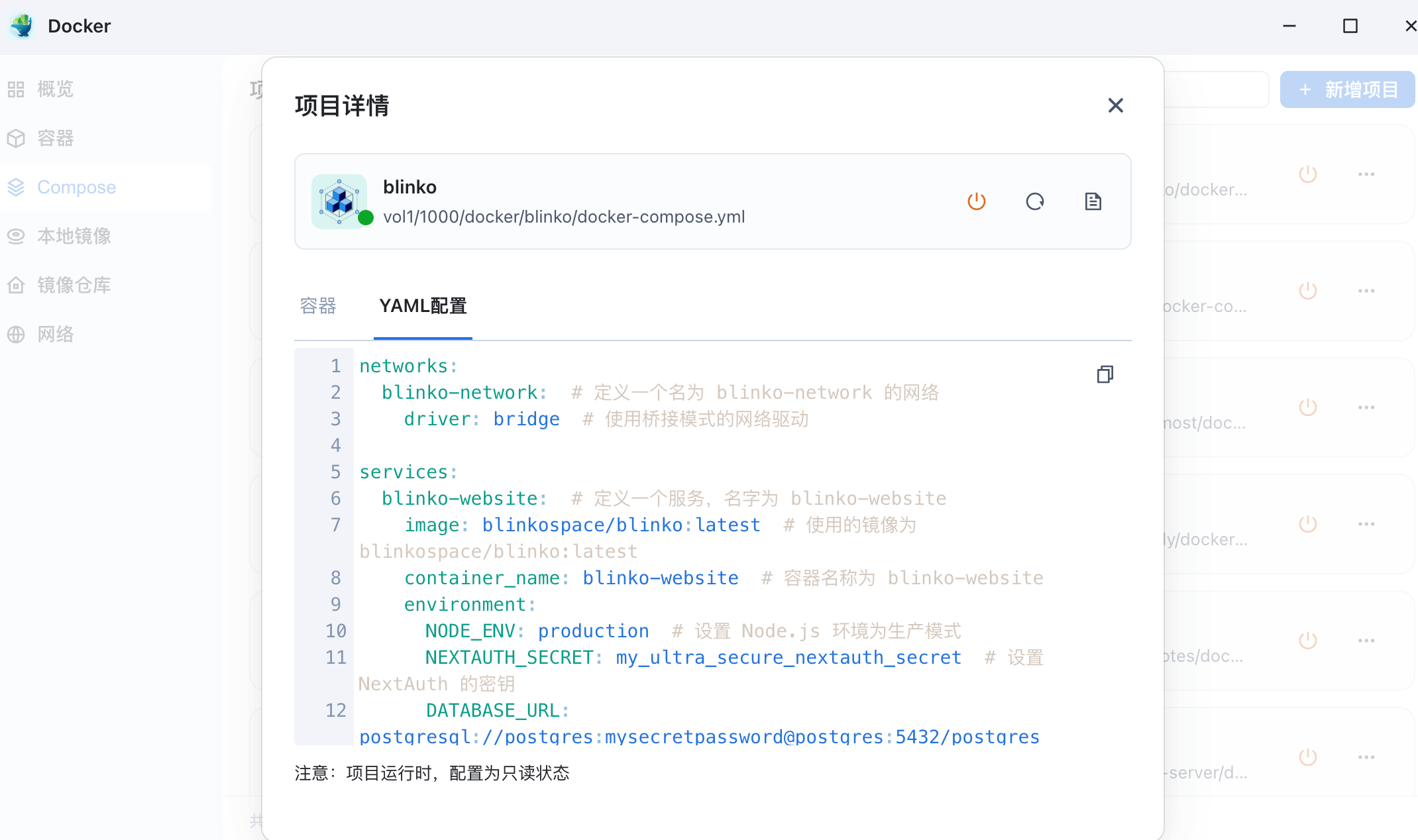This screenshot has width=1418, height=840.
Task: Close the 项目详情 dialog
Action: (x=1115, y=105)
